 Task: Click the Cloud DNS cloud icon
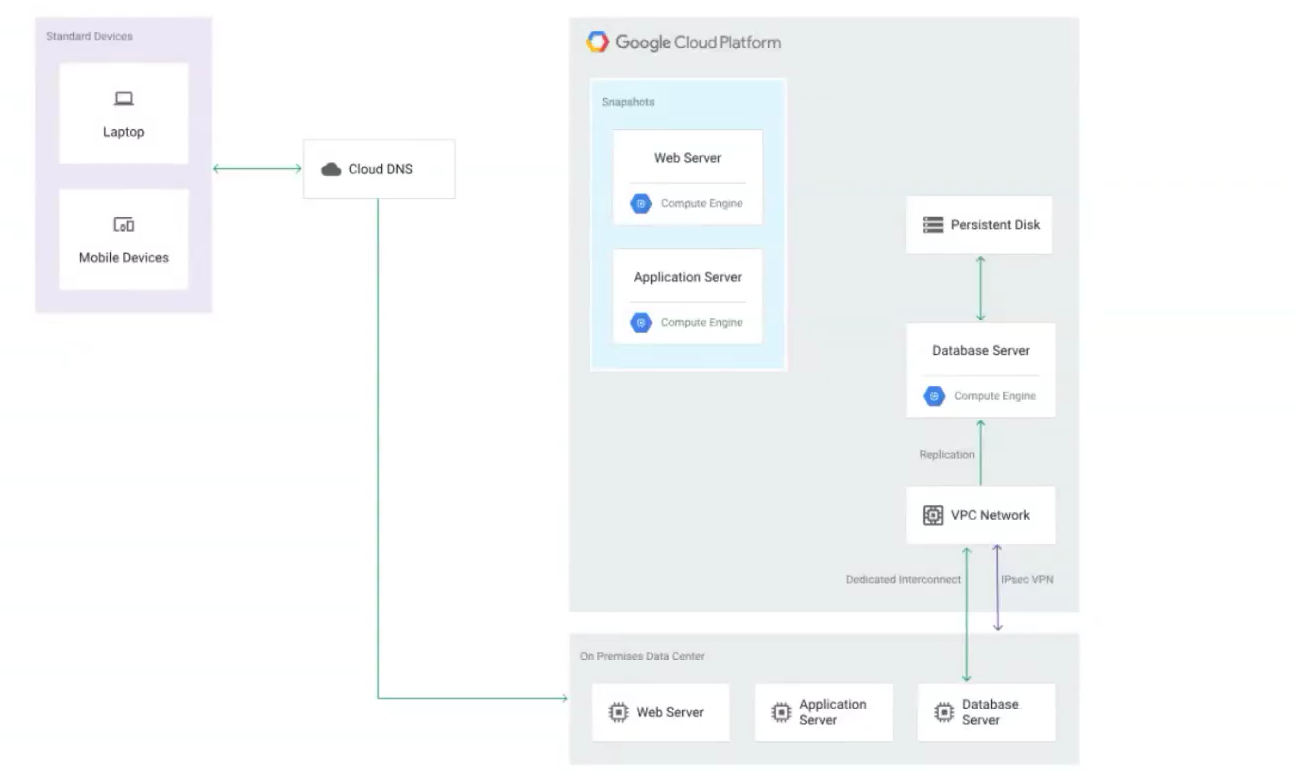tap(331, 169)
